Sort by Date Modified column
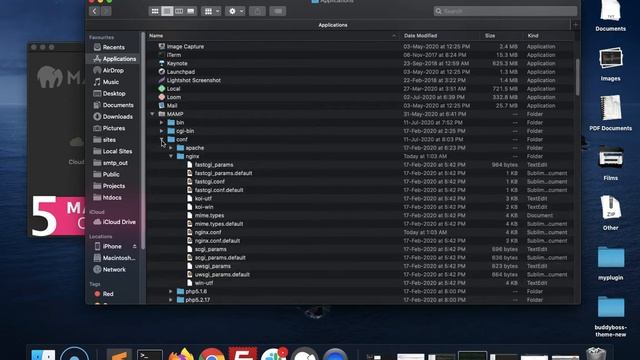The image size is (640, 360). click(x=440, y=36)
